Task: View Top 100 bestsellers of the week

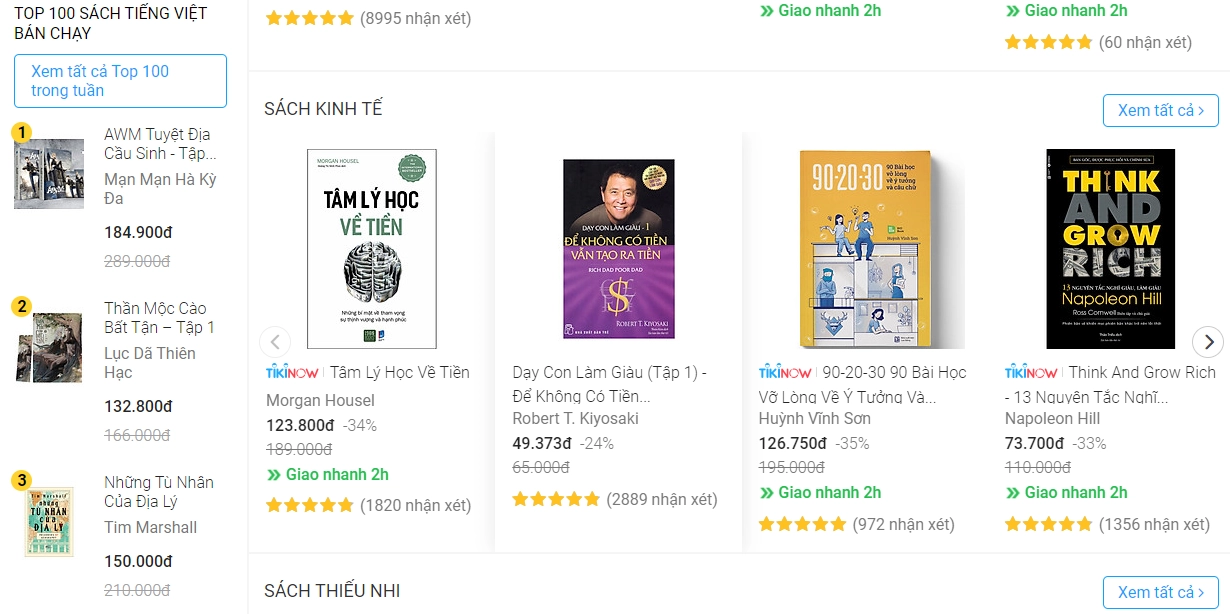Action: 120,81
